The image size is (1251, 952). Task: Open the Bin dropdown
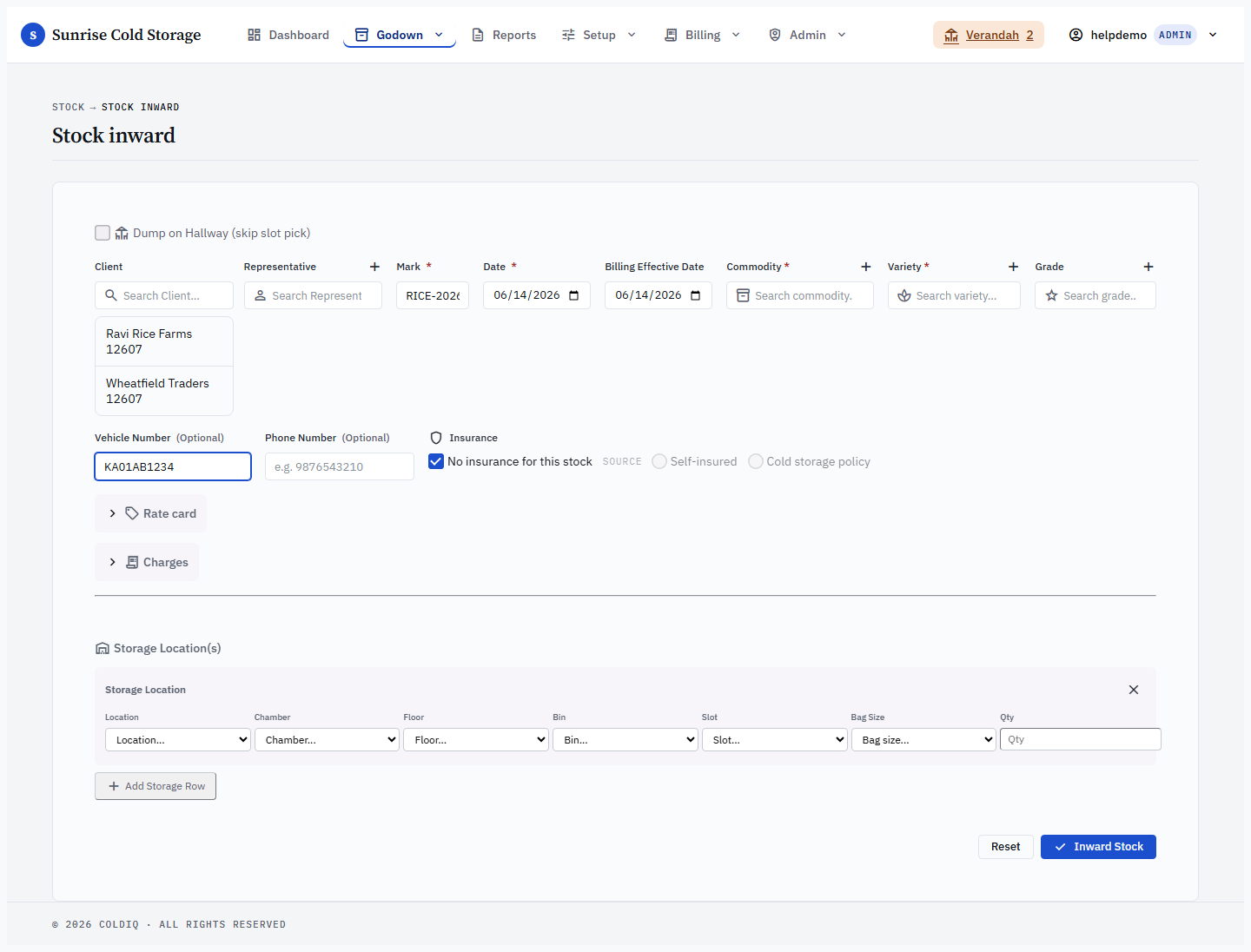pos(625,739)
